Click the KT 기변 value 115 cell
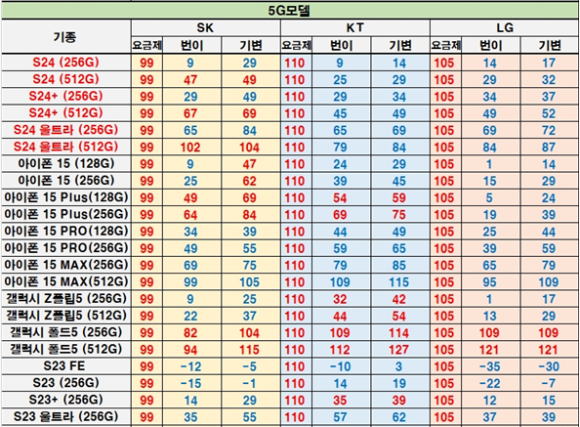 click(400, 282)
